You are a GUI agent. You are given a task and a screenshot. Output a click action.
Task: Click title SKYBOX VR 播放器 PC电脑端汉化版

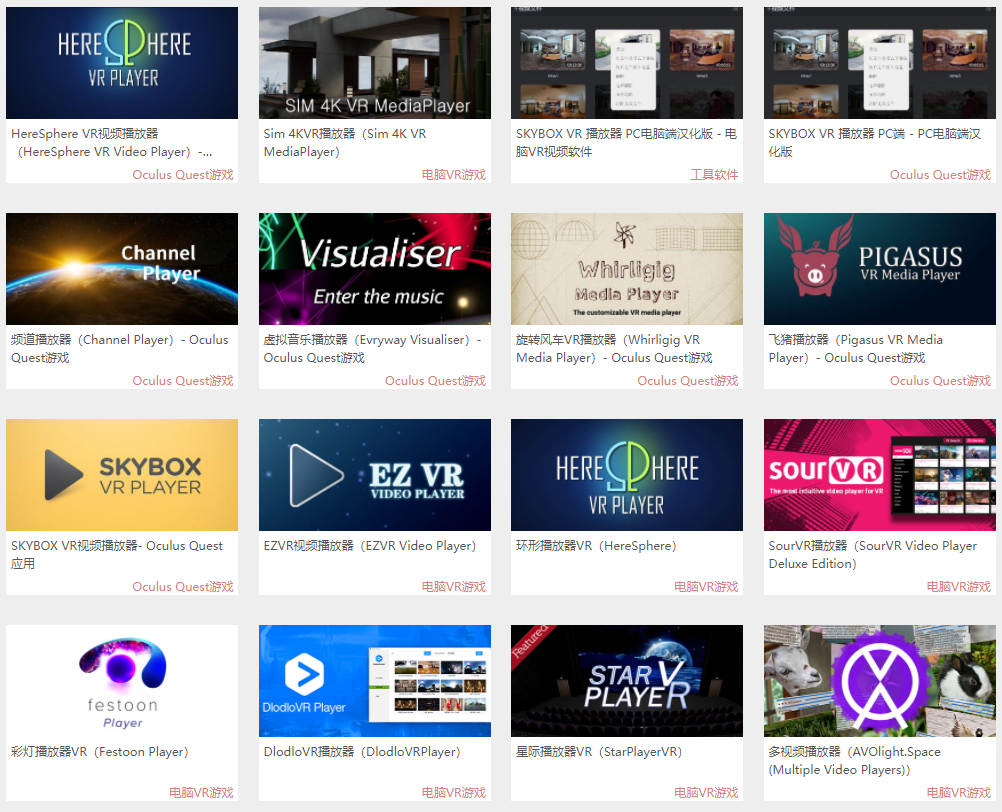626,142
